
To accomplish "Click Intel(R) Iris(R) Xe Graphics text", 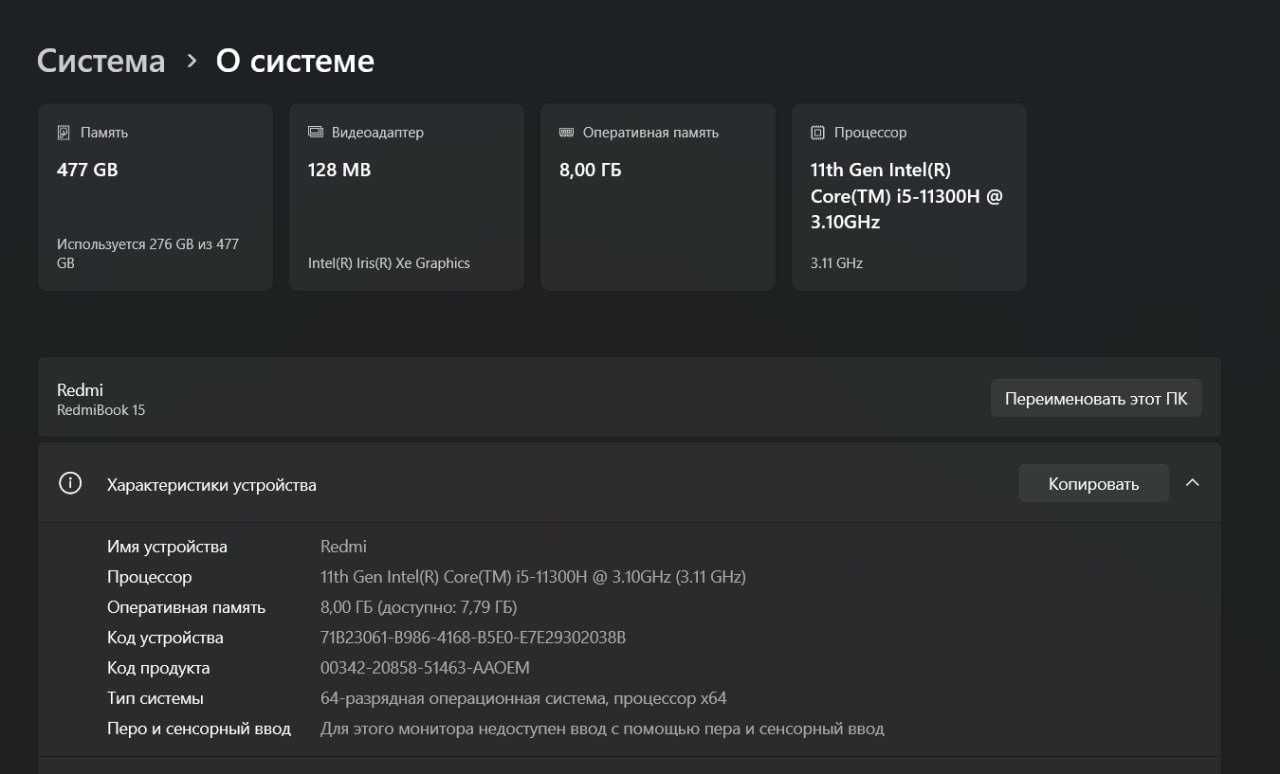I will tap(389, 263).
